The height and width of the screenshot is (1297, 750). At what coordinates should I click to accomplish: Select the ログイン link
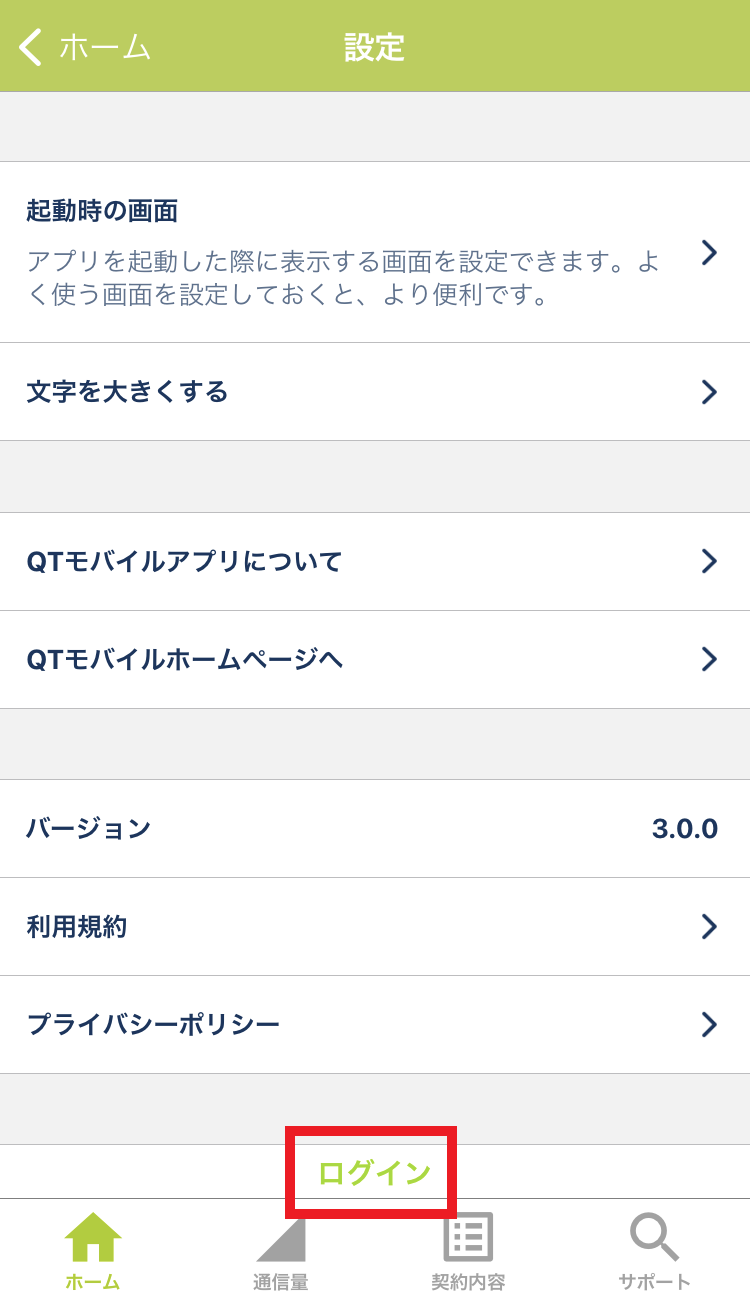tap(374, 1173)
